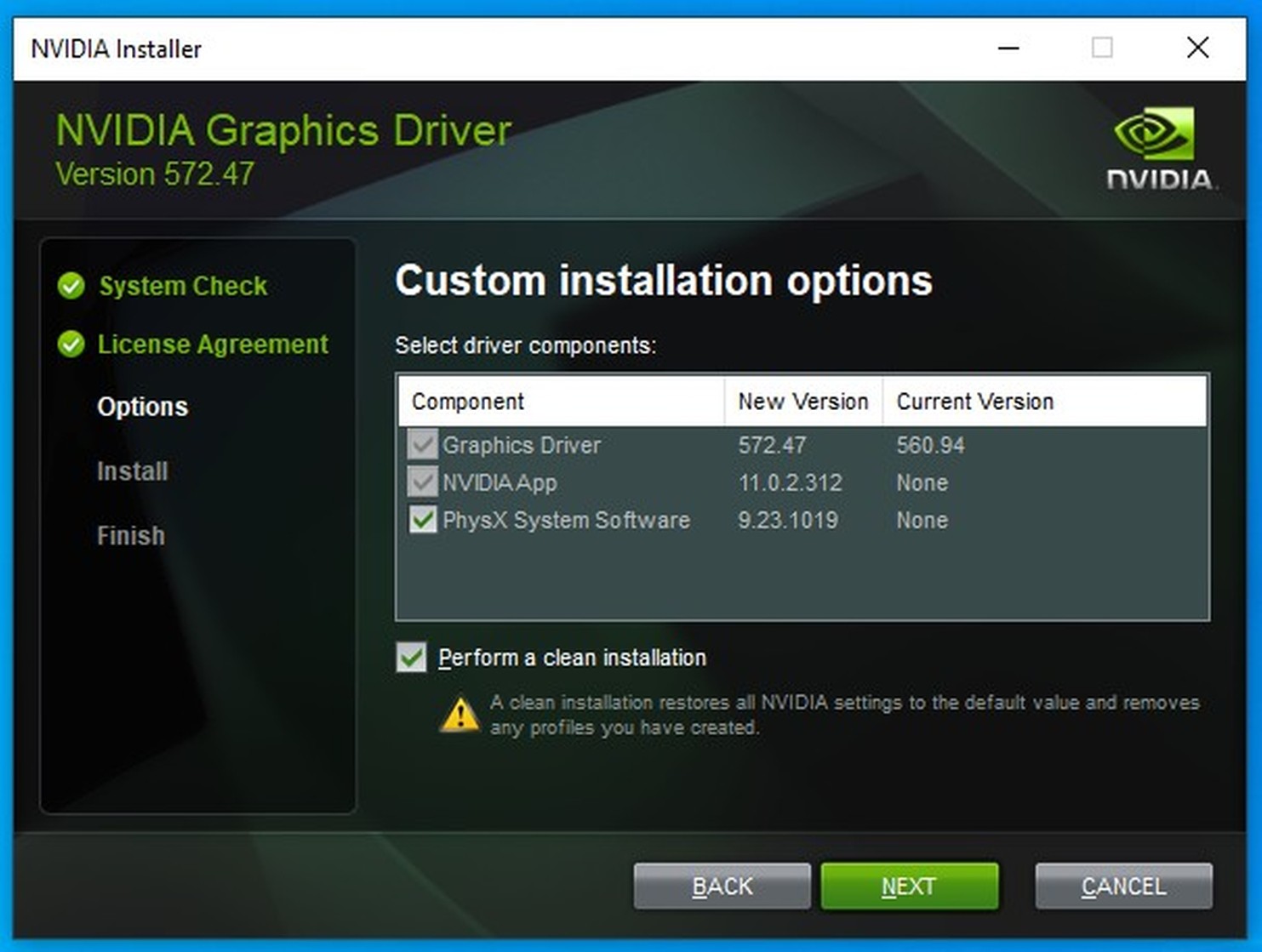Abort setup with the CANCEL button
This screenshot has height=952, width=1262.
click(x=1123, y=886)
